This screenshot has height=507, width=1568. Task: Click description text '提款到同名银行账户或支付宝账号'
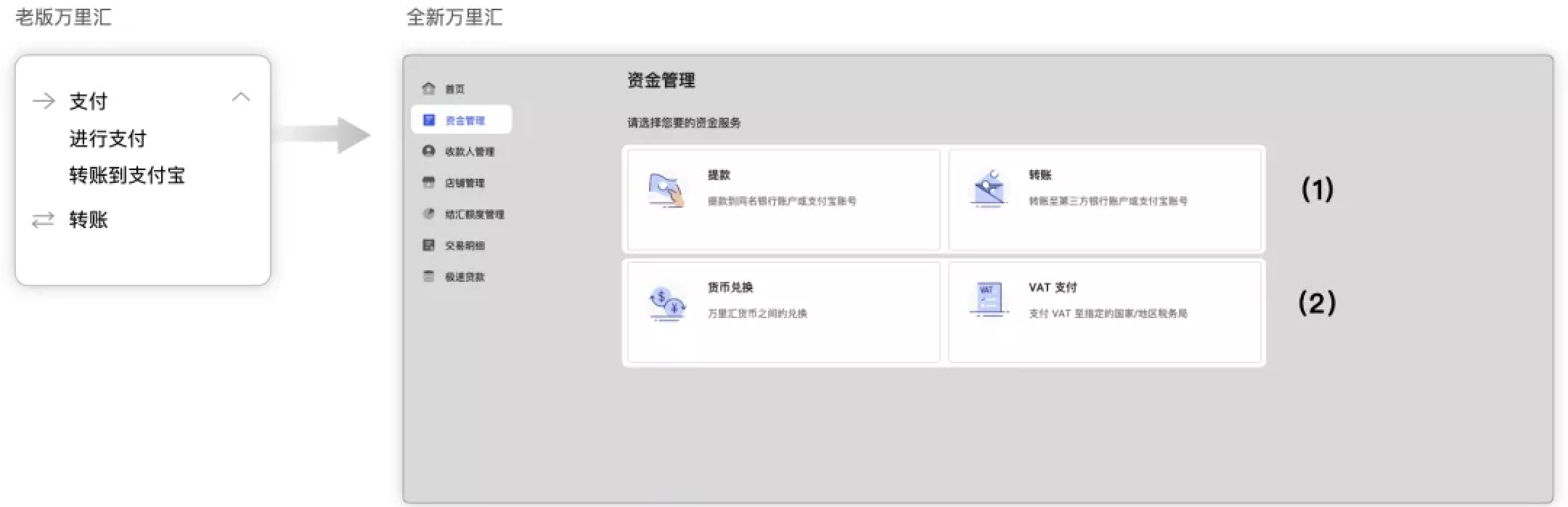click(x=782, y=201)
